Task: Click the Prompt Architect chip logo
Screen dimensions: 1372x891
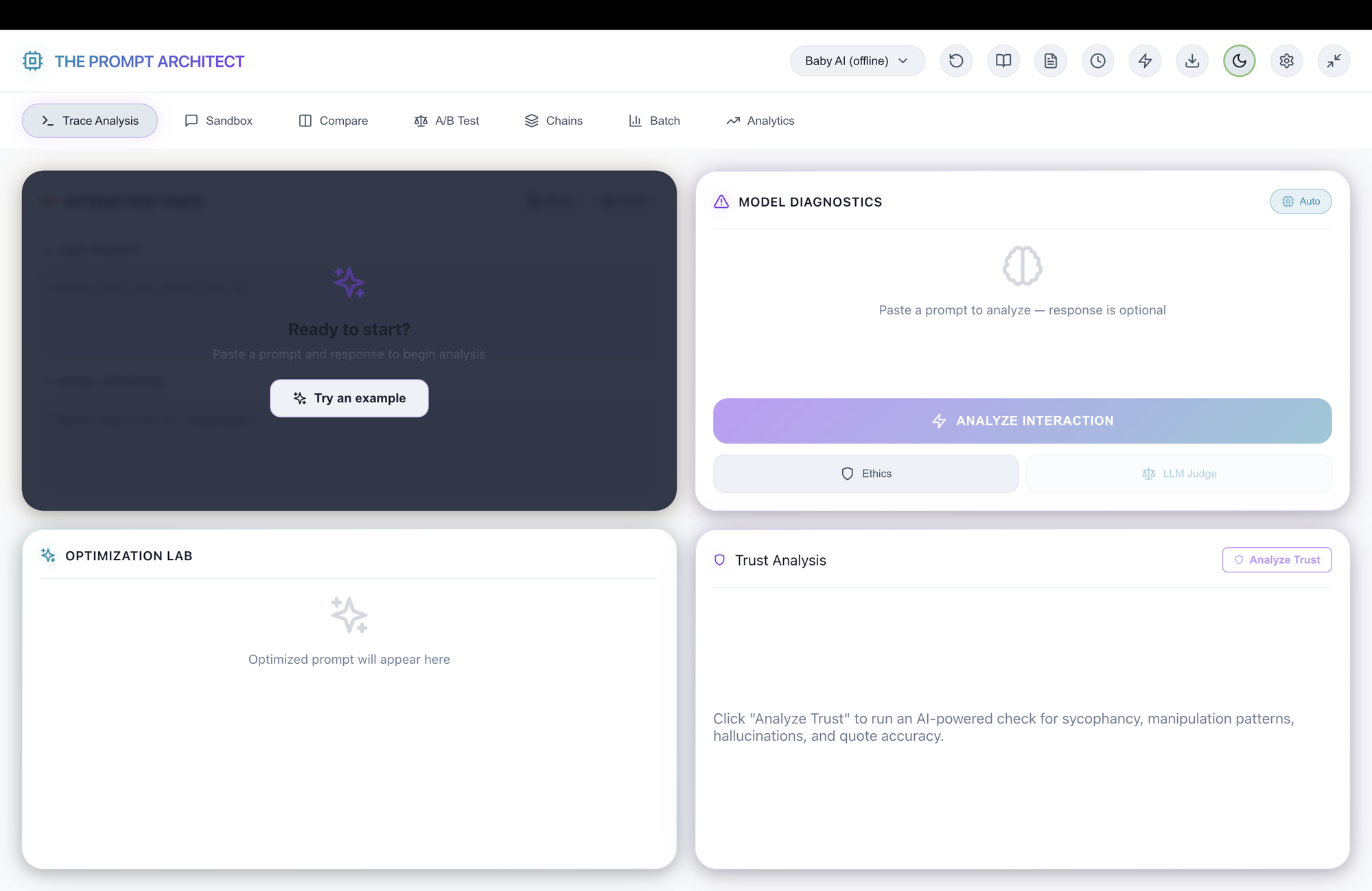Action: (32, 61)
